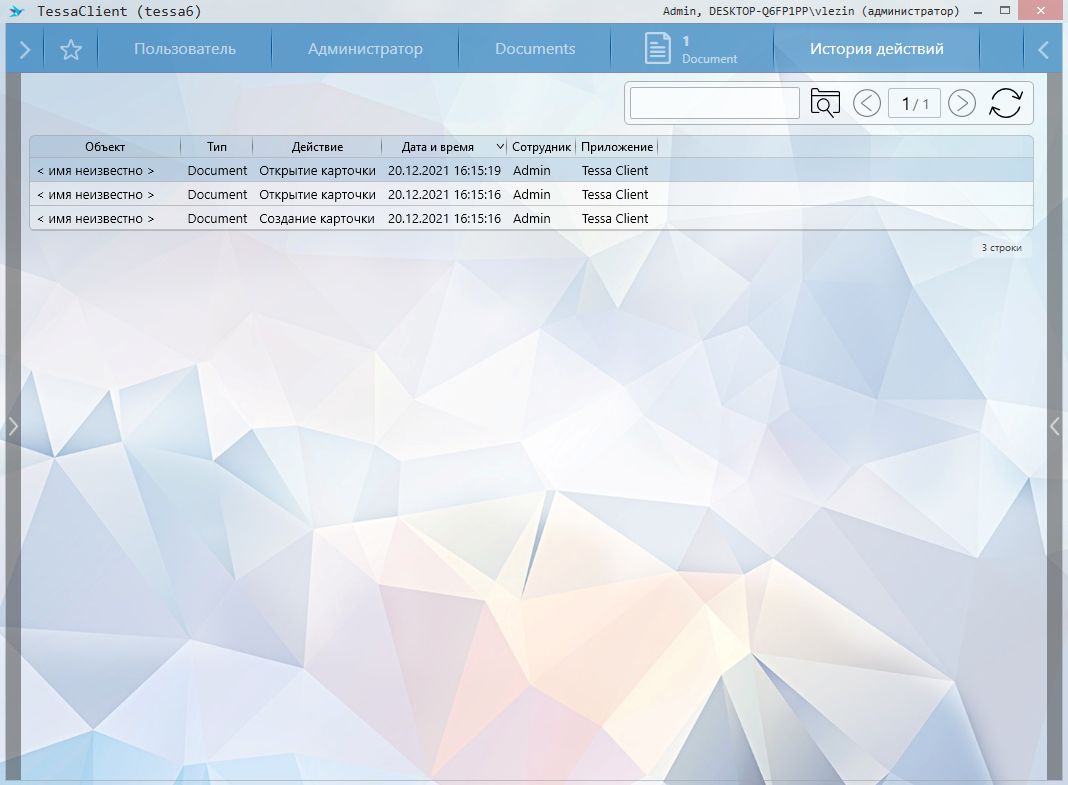
Task: Click the page number box 1/1
Action: coord(914,104)
